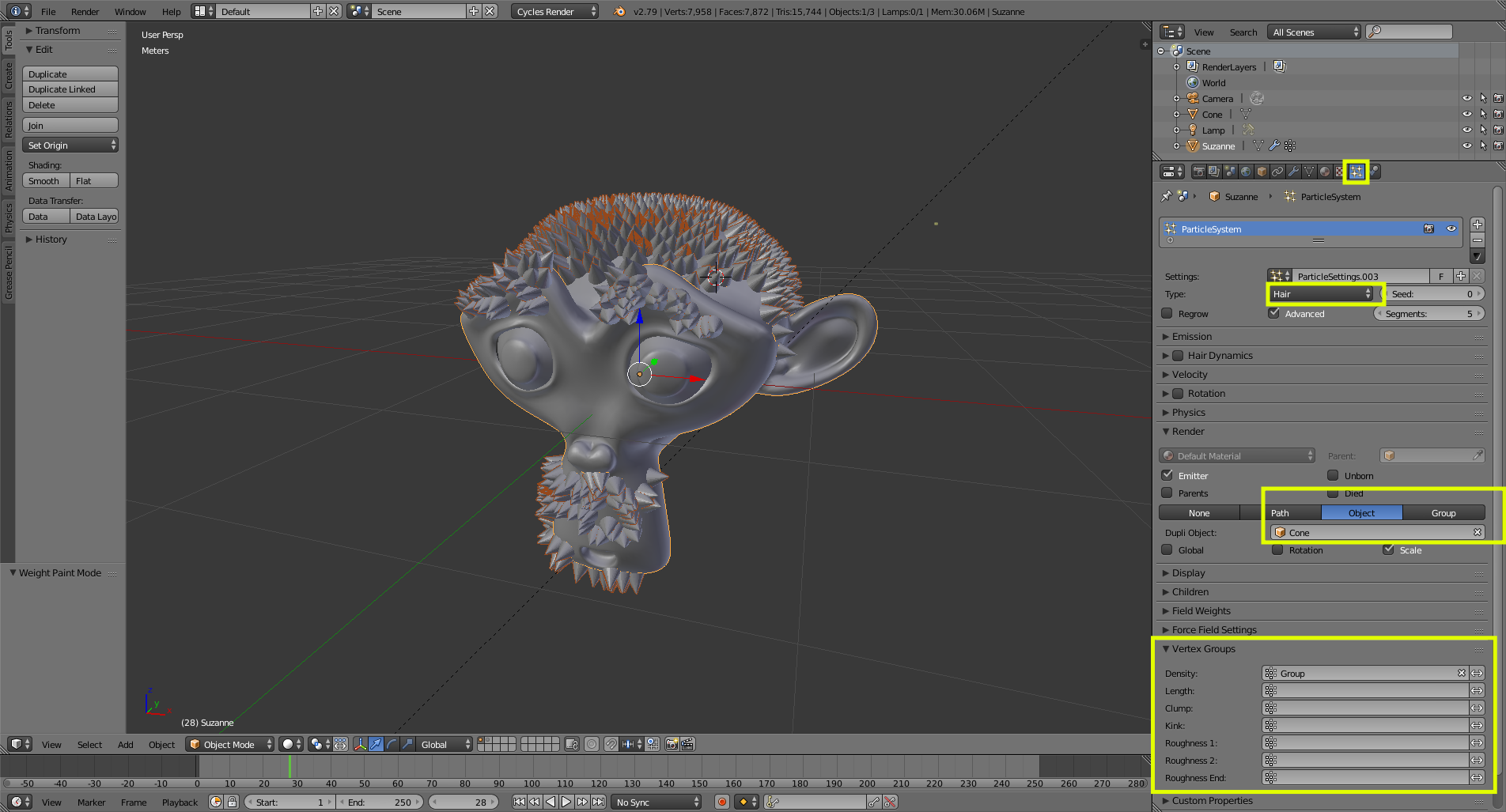This screenshot has width=1506, height=812.
Task: Expand the Velocity panel
Action: pyautogui.click(x=1190, y=374)
